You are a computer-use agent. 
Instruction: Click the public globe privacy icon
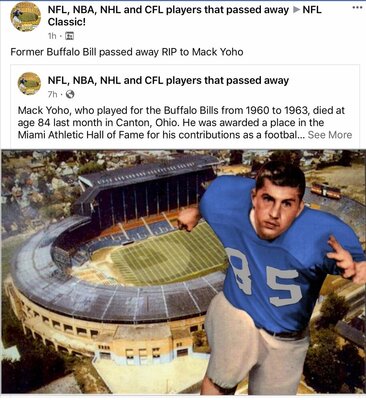(x=70, y=95)
